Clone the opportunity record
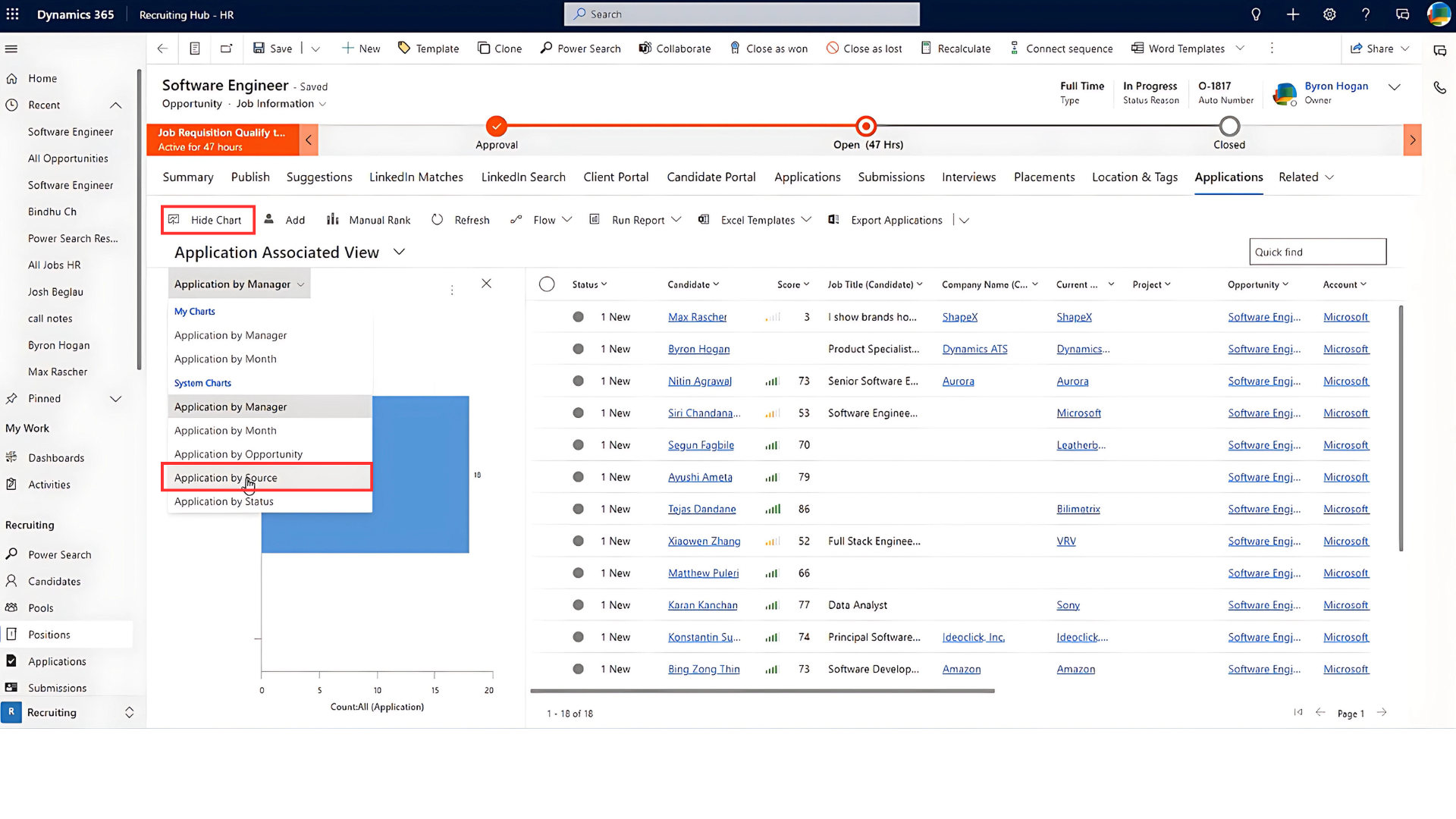The image size is (1456, 819). pos(500,49)
